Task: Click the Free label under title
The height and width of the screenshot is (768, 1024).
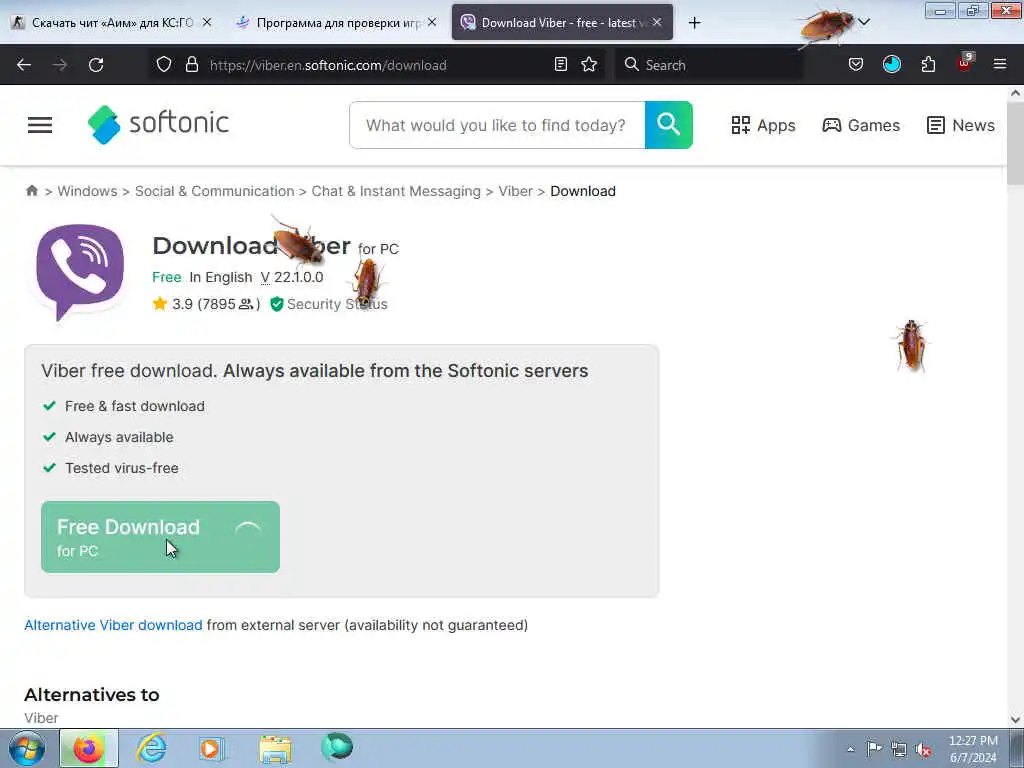Action: [167, 277]
